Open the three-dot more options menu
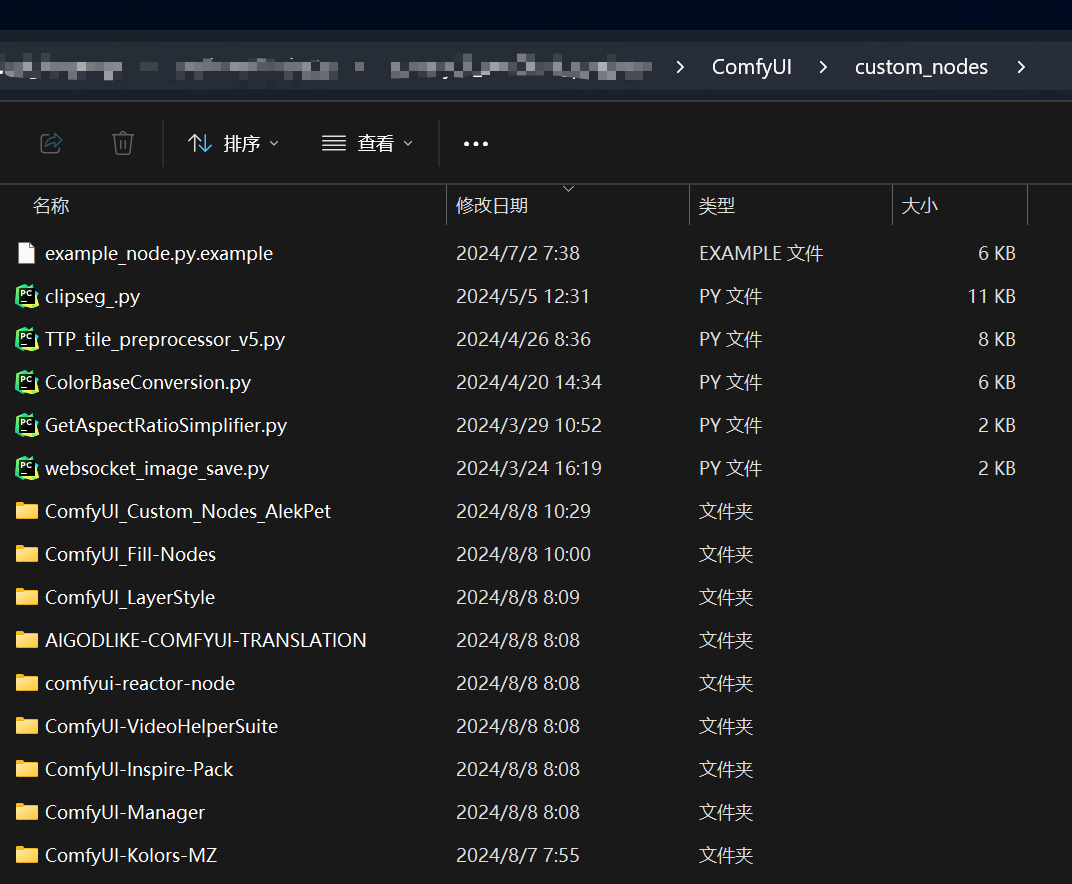1072x884 pixels. (x=476, y=144)
